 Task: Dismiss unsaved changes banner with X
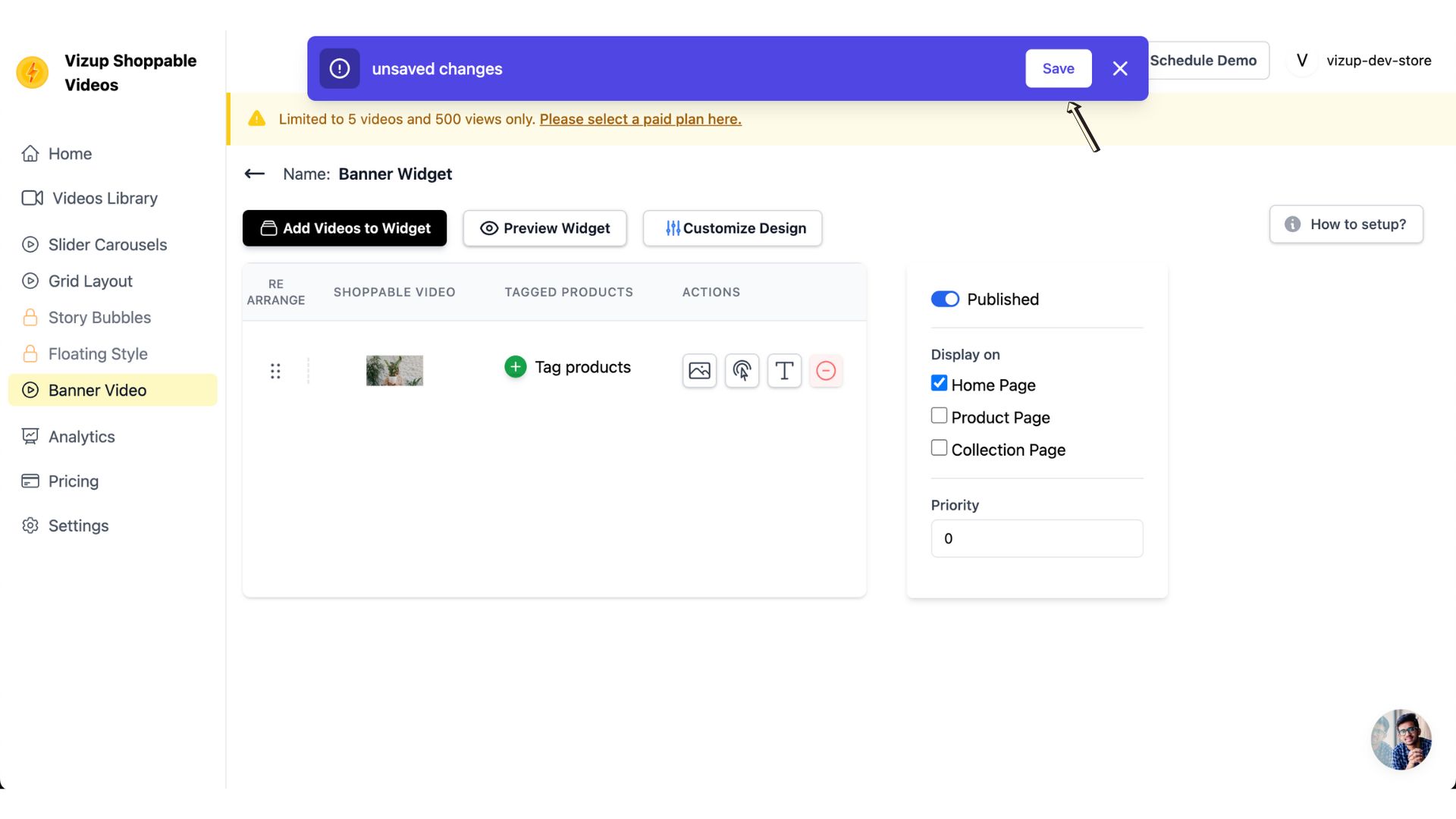[x=1120, y=69]
